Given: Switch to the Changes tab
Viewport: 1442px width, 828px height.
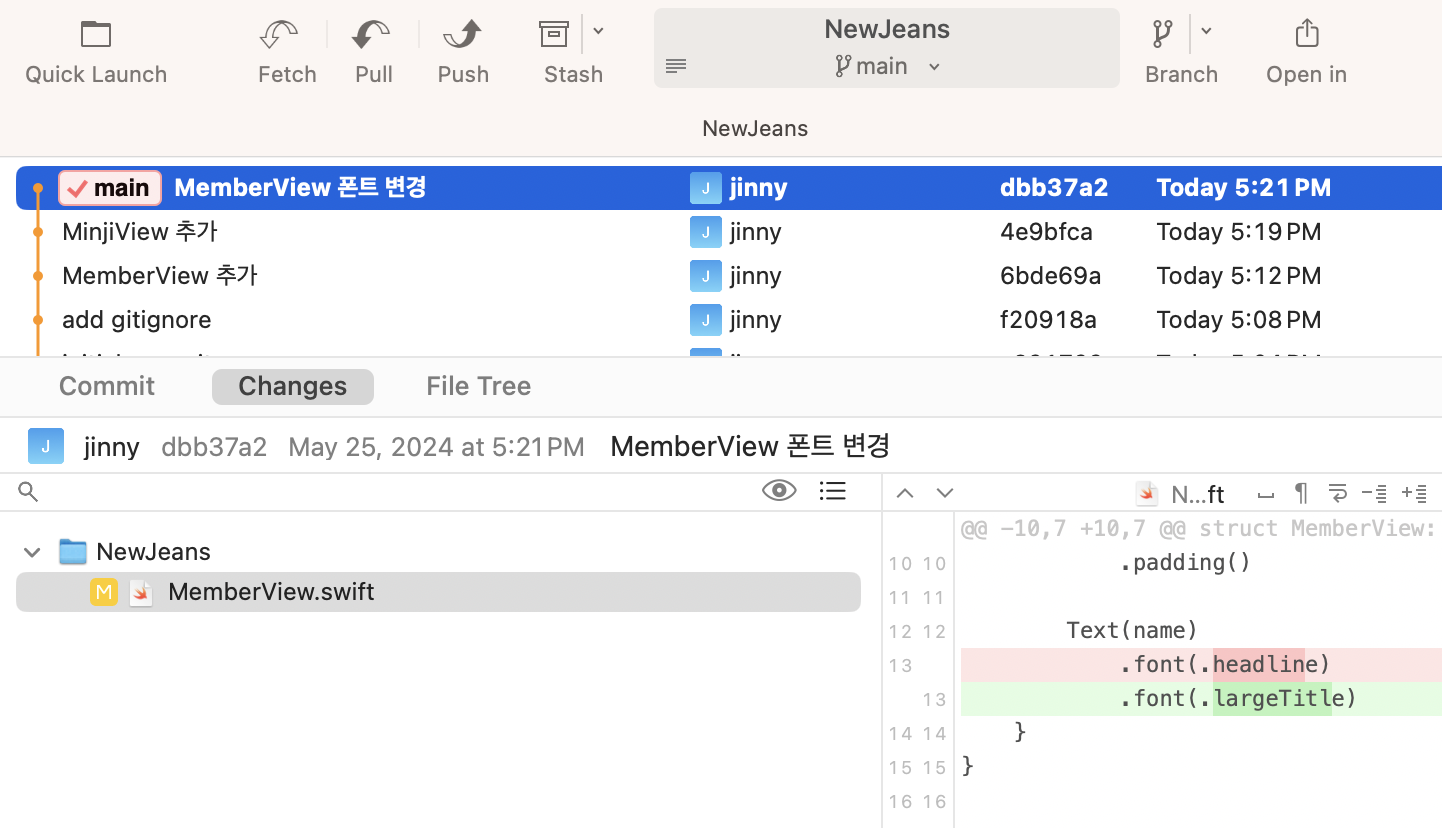Looking at the screenshot, I should [x=293, y=387].
